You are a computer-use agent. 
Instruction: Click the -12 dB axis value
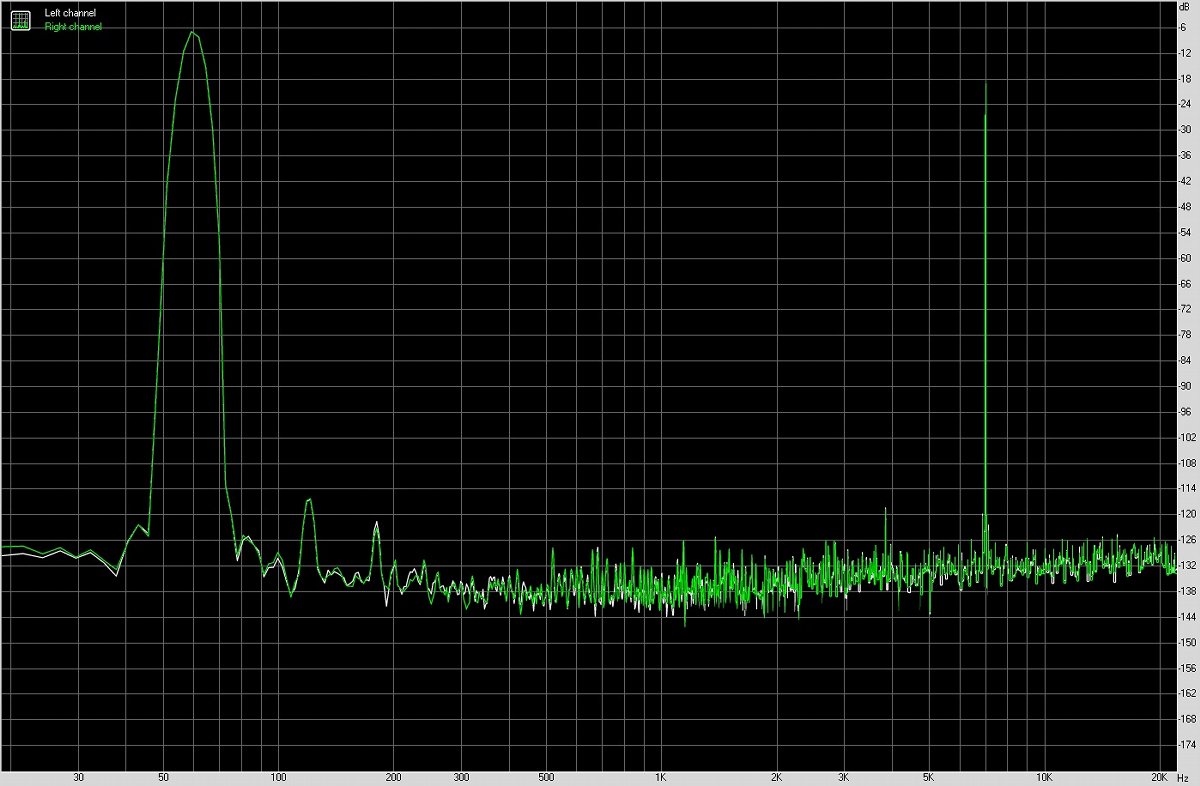[x=1186, y=53]
